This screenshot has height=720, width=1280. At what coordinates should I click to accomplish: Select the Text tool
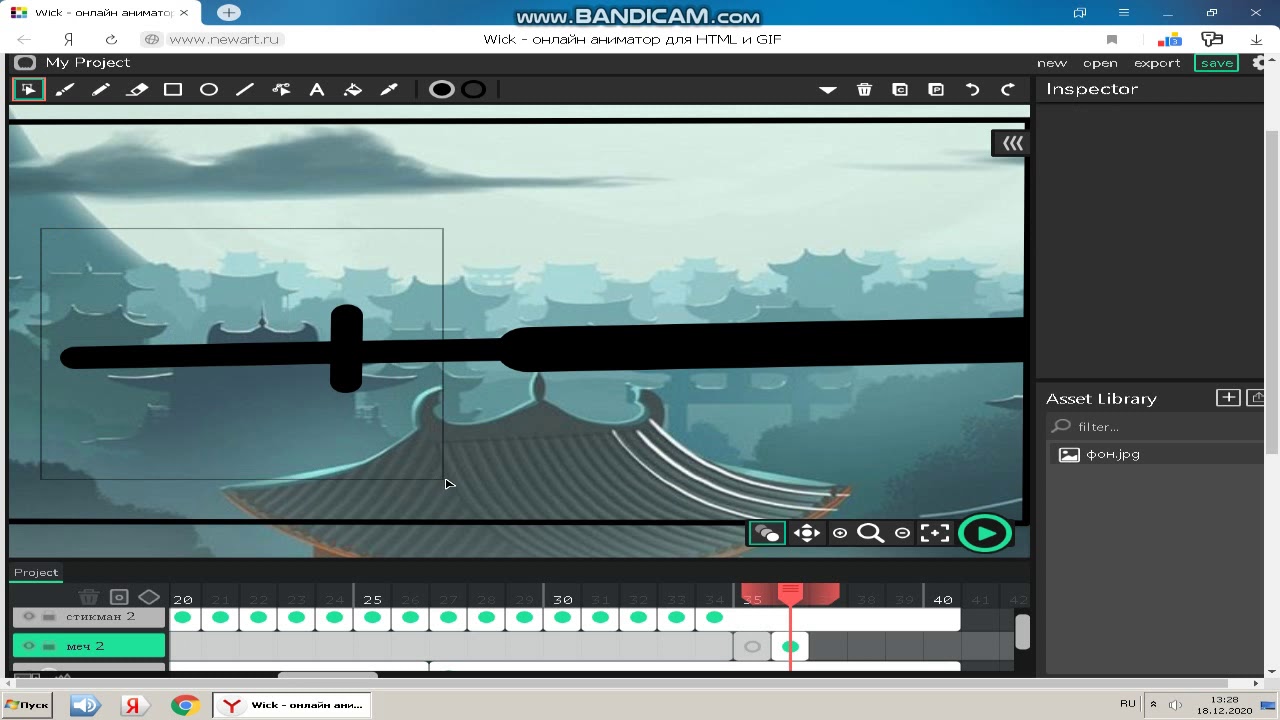(x=317, y=89)
